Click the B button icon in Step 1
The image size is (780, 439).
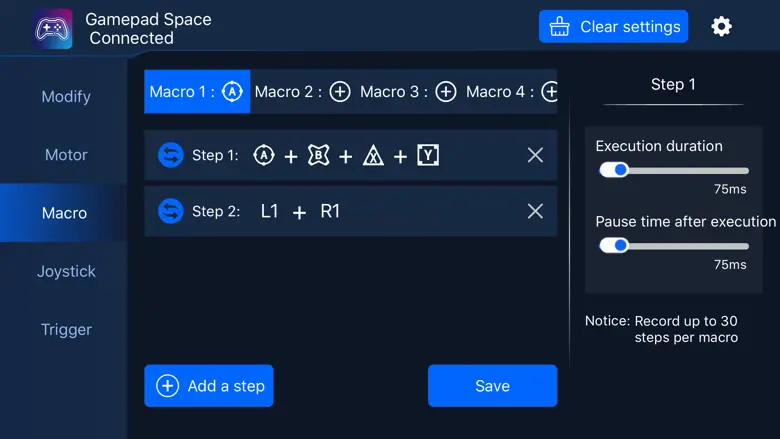pyautogui.click(x=318, y=155)
